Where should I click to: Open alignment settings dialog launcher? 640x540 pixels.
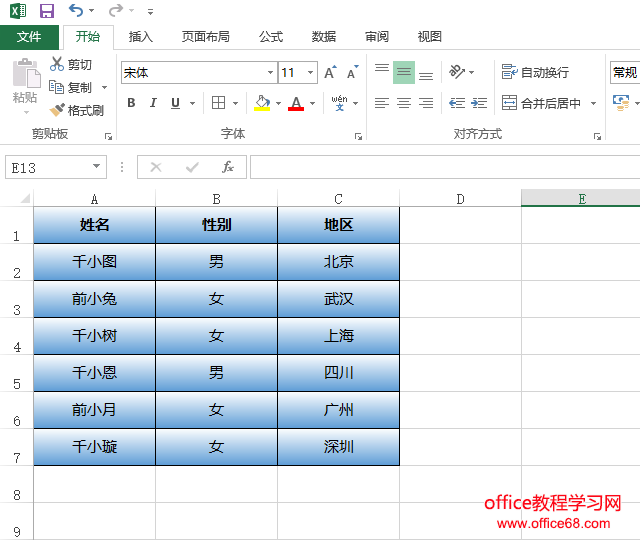[x=598, y=137]
